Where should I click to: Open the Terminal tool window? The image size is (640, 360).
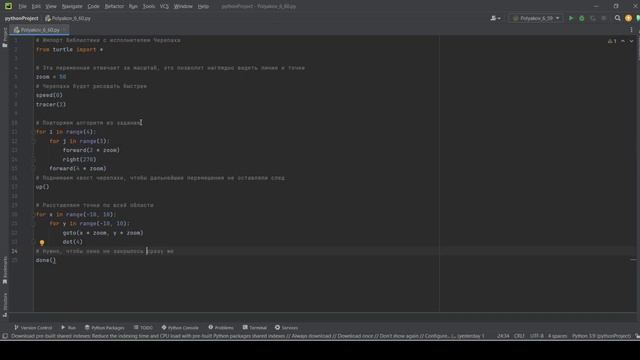pos(254,328)
